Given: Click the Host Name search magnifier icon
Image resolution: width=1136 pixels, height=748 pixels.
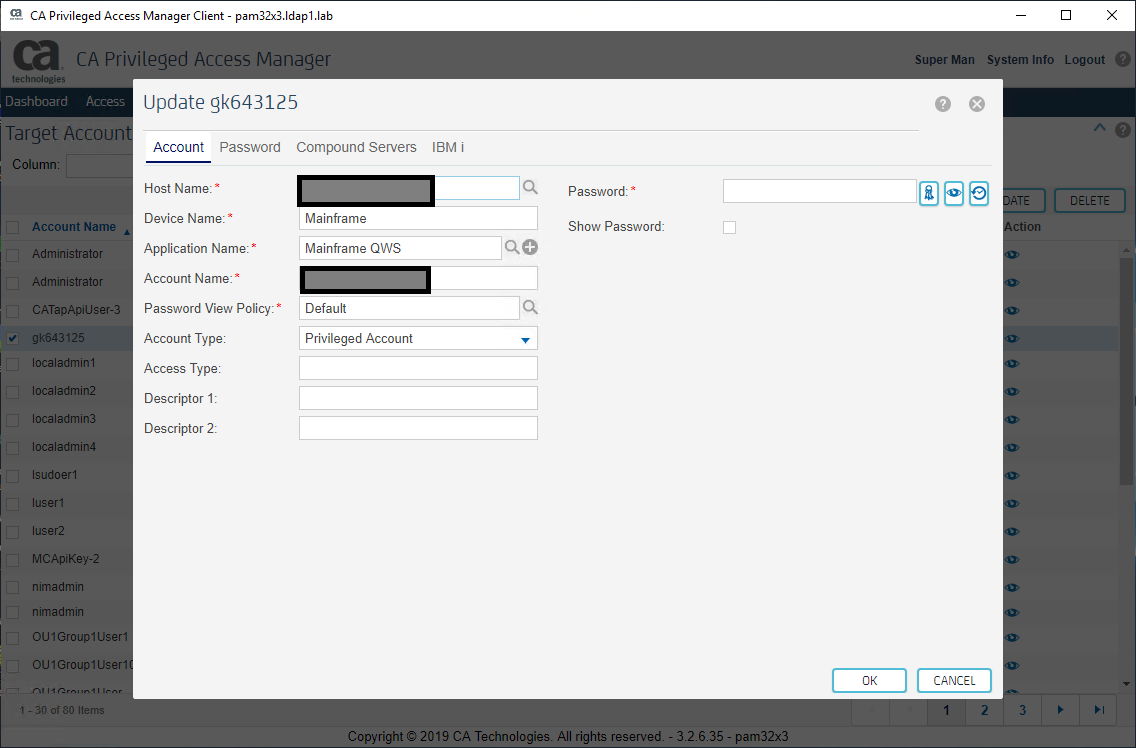Looking at the screenshot, I should (x=530, y=186).
